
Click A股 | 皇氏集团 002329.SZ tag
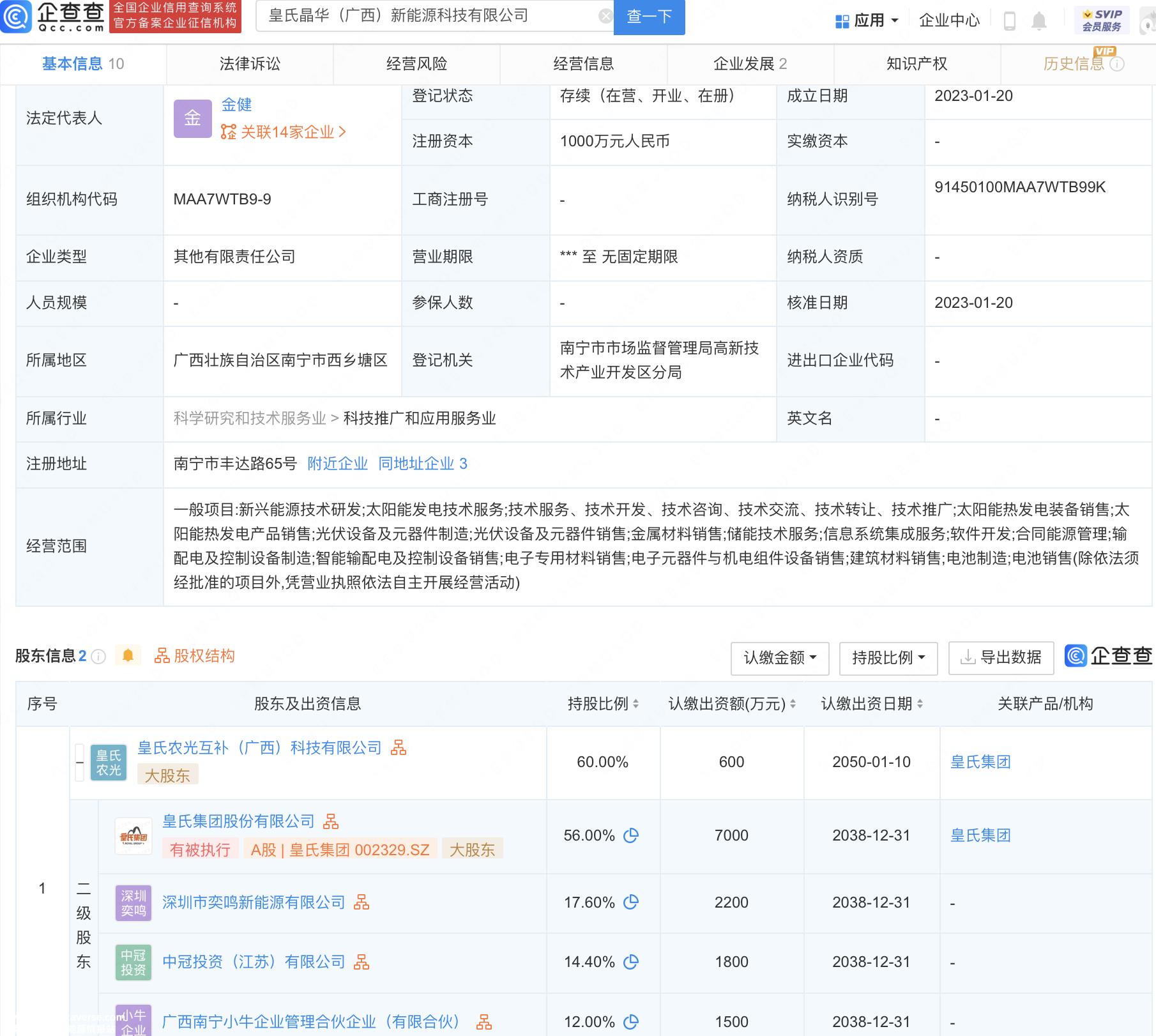tap(340, 849)
